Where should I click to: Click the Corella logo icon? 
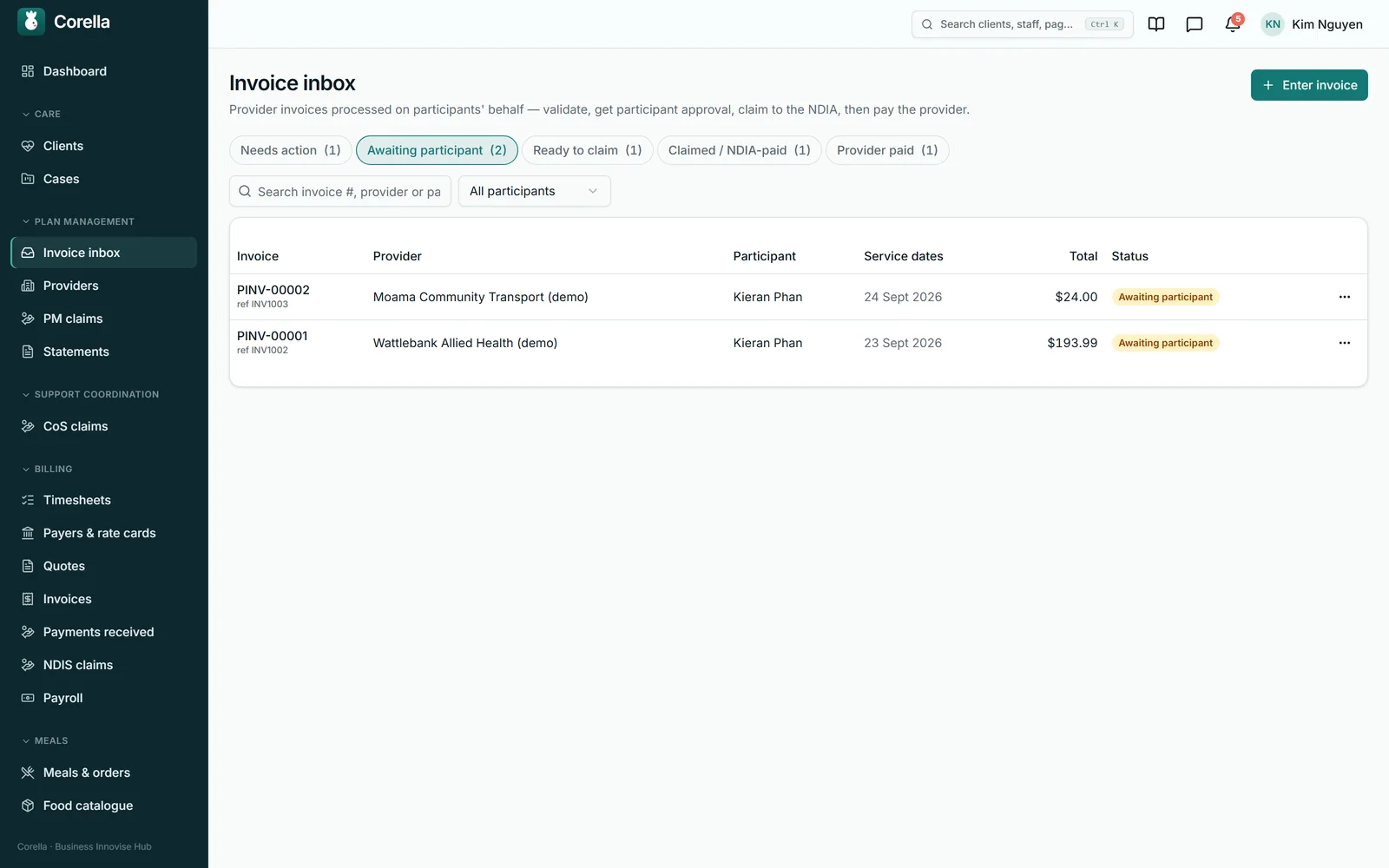[x=31, y=22]
